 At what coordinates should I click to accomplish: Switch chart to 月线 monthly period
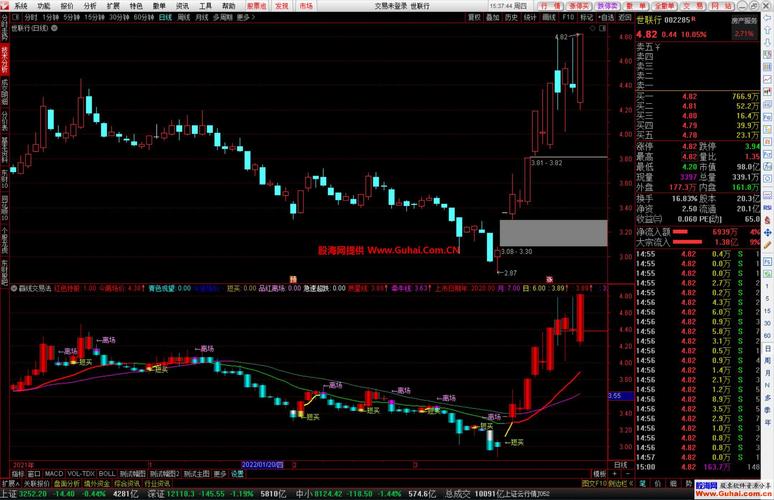[x=201, y=17]
